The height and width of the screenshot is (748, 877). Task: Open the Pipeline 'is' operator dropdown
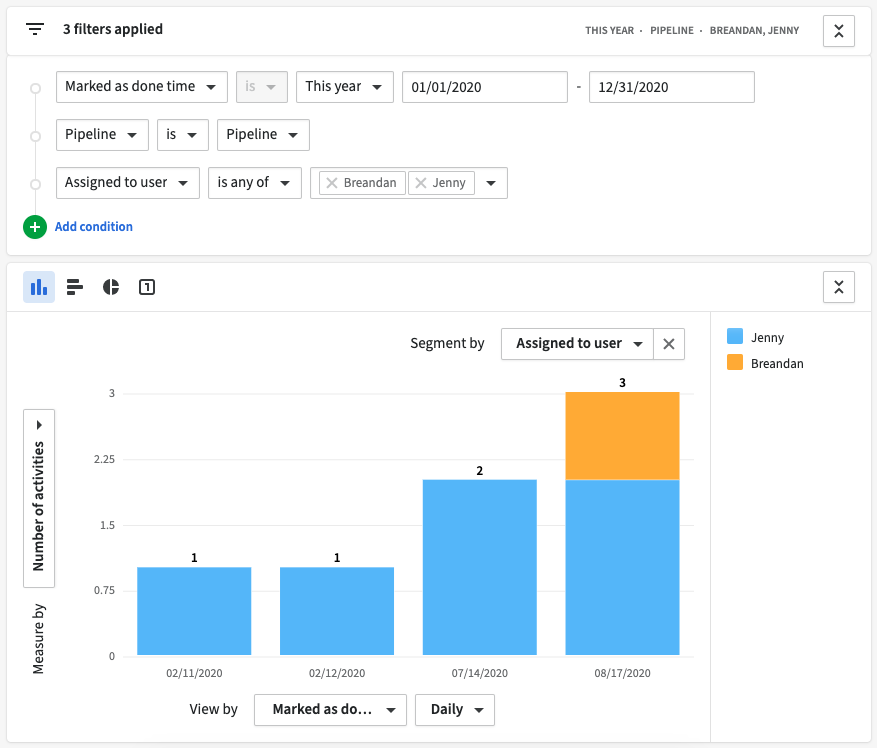click(x=182, y=135)
